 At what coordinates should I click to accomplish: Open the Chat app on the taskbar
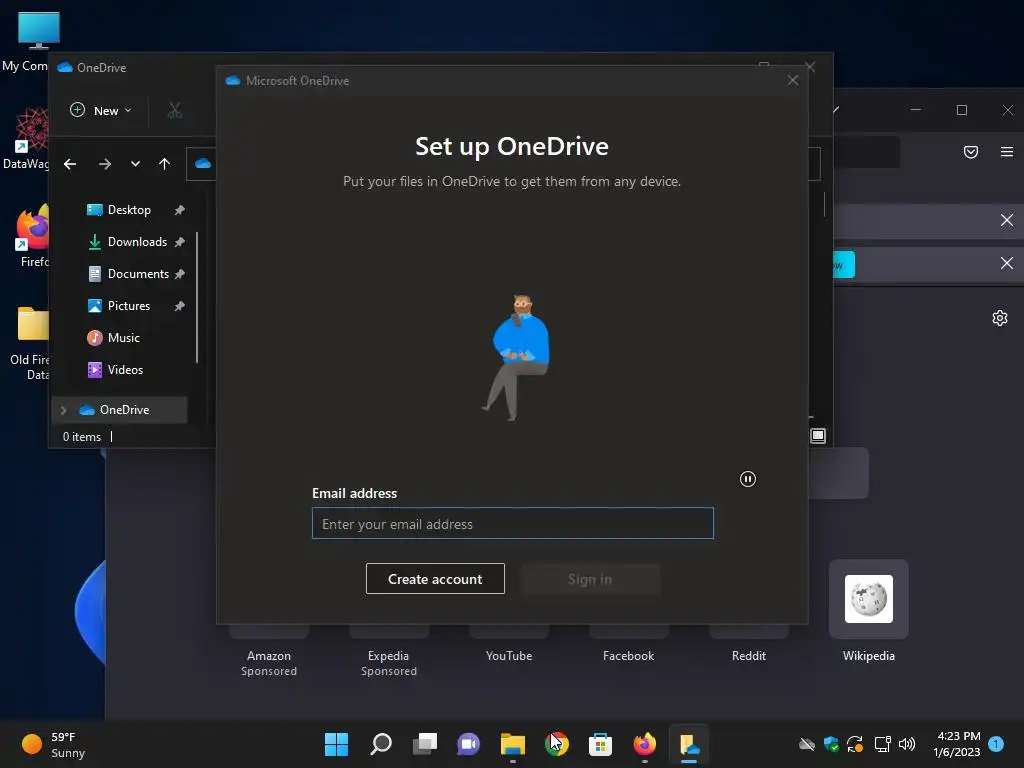coord(468,744)
